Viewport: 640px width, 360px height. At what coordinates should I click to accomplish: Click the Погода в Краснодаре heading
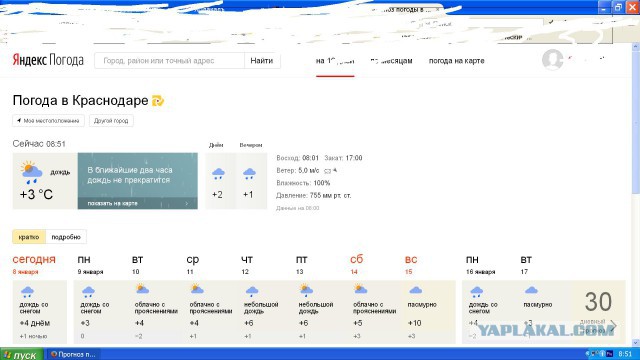(x=80, y=100)
